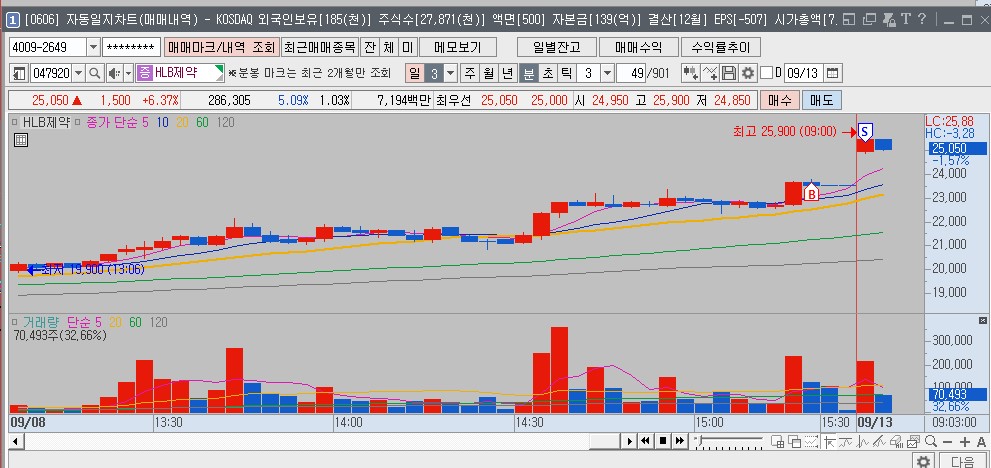Click the overlapping windows icon
The height and width of the screenshot is (468, 991).
(x=794, y=441)
